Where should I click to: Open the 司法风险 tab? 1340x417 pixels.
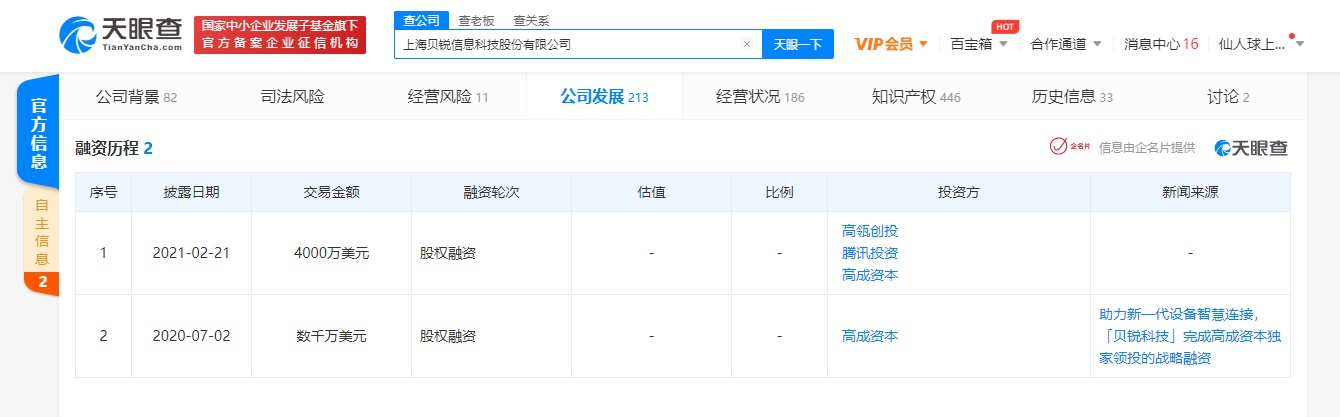292,97
